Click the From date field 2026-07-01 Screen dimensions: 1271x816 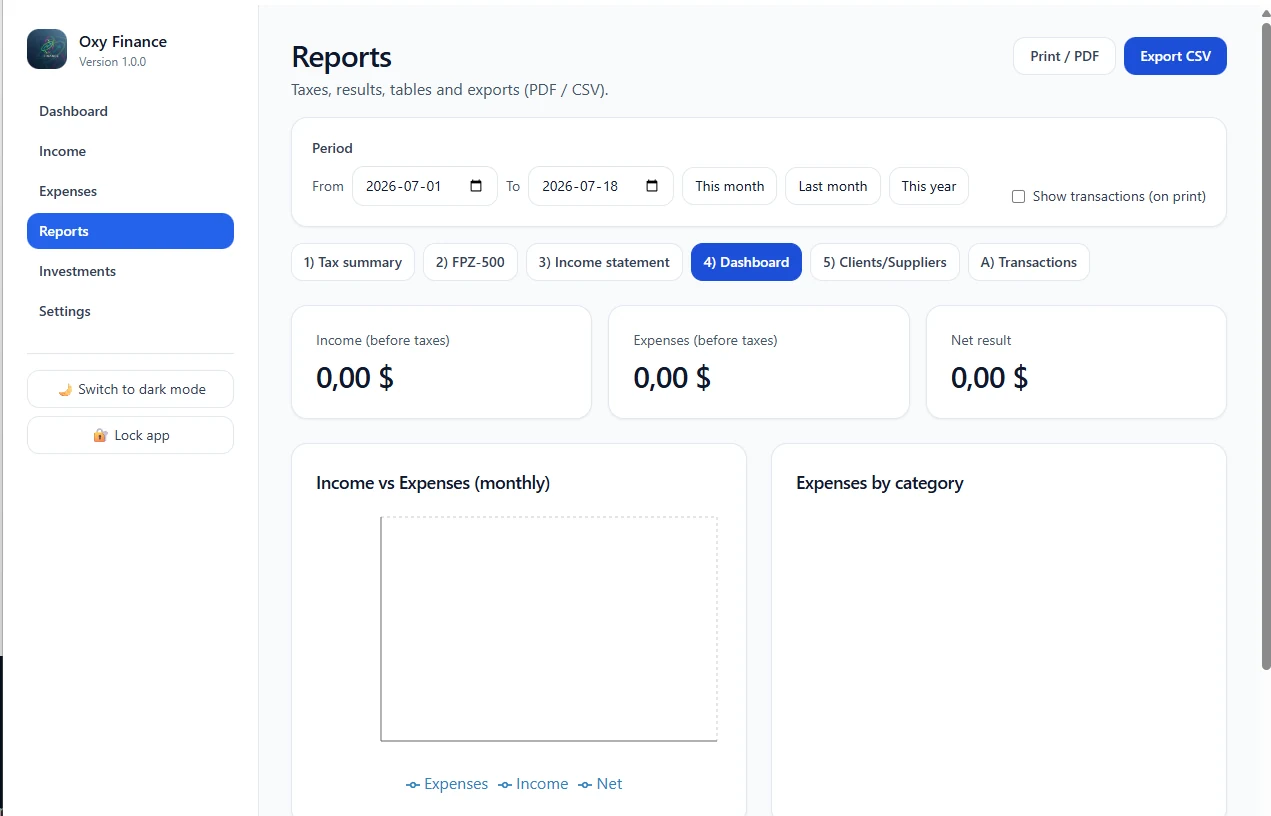[x=425, y=186]
